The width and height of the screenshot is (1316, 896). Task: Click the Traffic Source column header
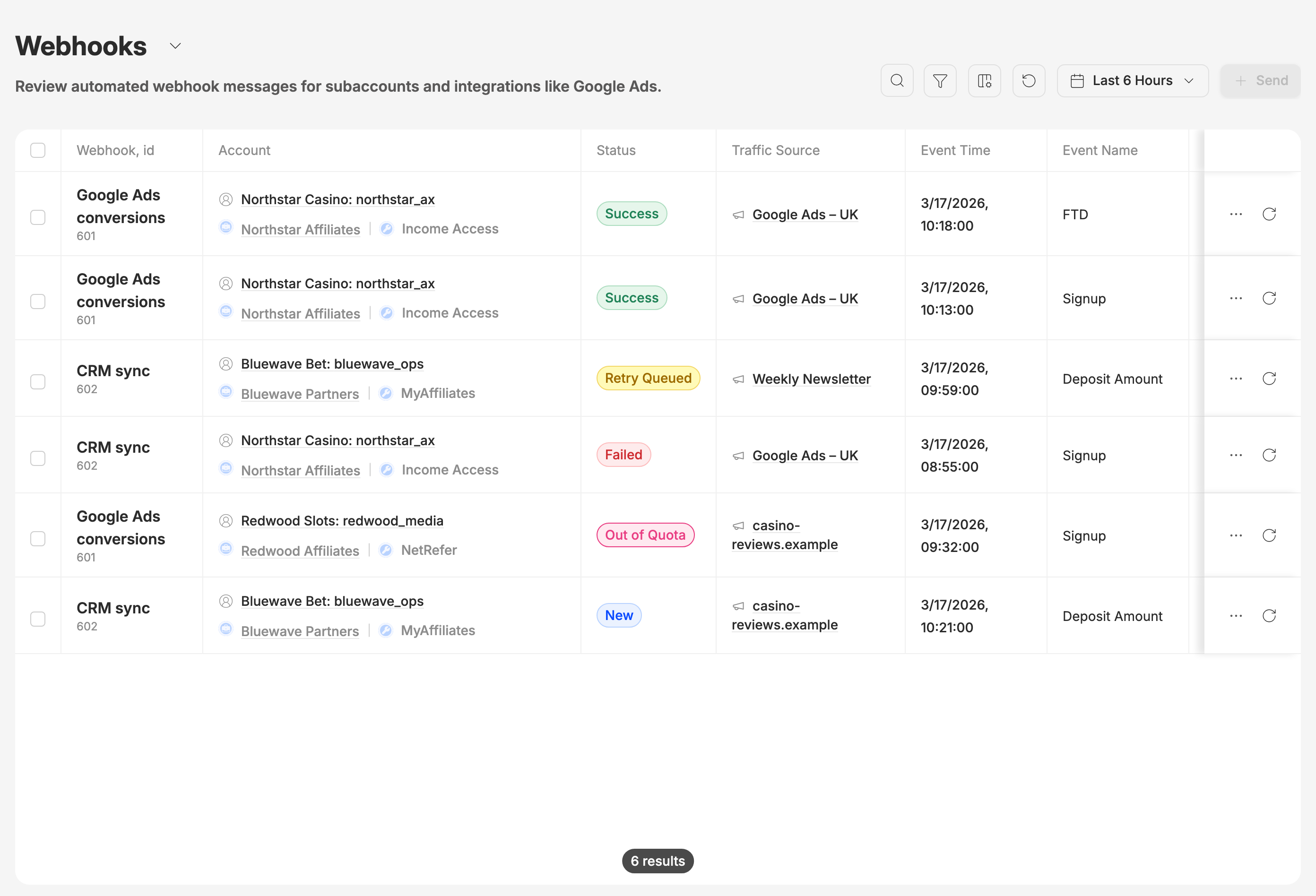pos(775,150)
